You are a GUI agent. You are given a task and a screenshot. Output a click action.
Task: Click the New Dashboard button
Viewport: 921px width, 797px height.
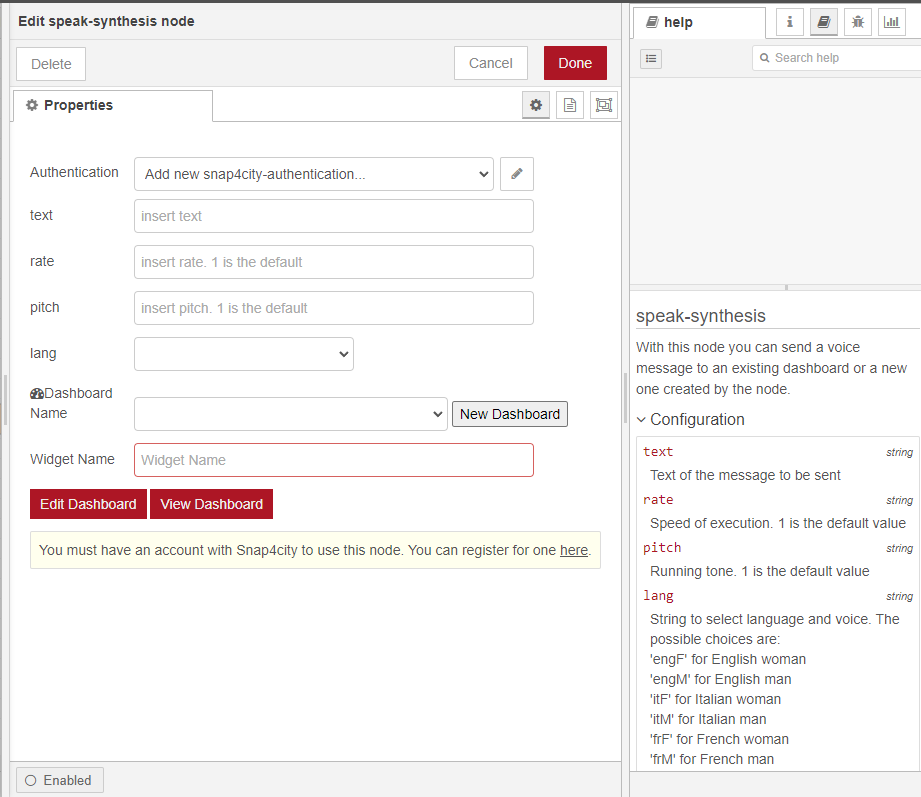coord(510,414)
